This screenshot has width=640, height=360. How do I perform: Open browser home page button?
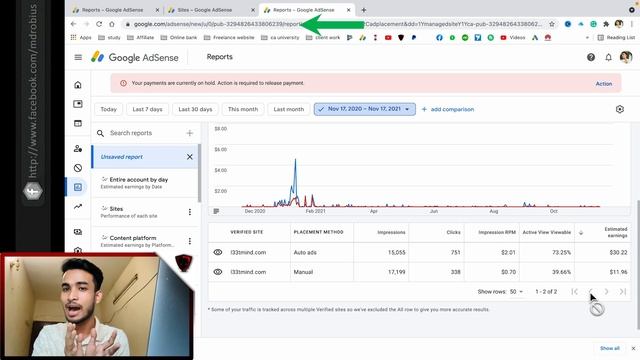(111, 24)
